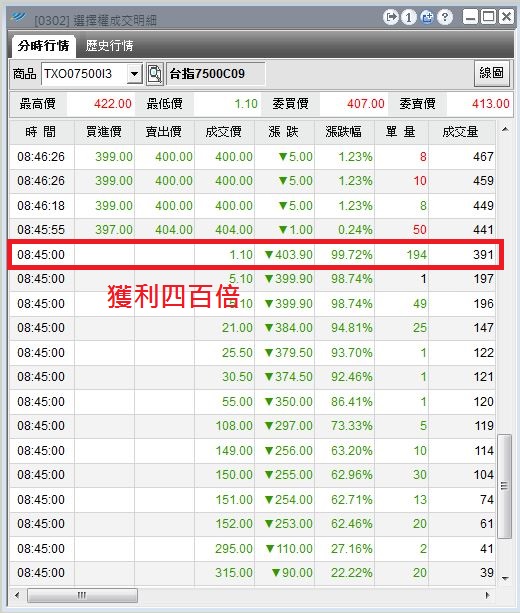The width and height of the screenshot is (520, 613).
Task: Click the number 1 circle icon
Action: (x=409, y=17)
